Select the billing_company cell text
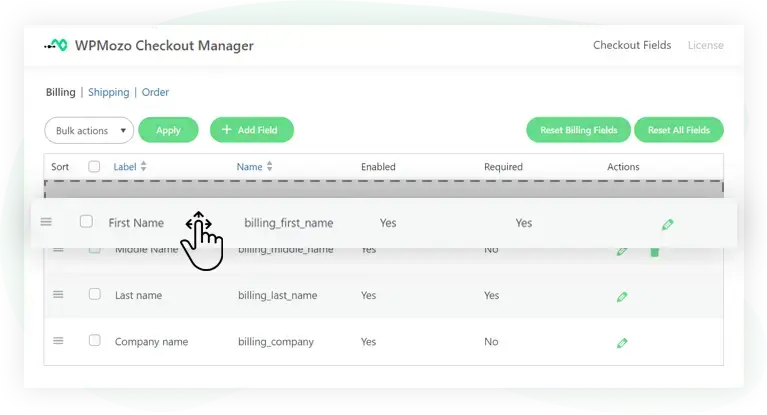The image size is (767, 415). pyautogui.click(x=276, y=342)
